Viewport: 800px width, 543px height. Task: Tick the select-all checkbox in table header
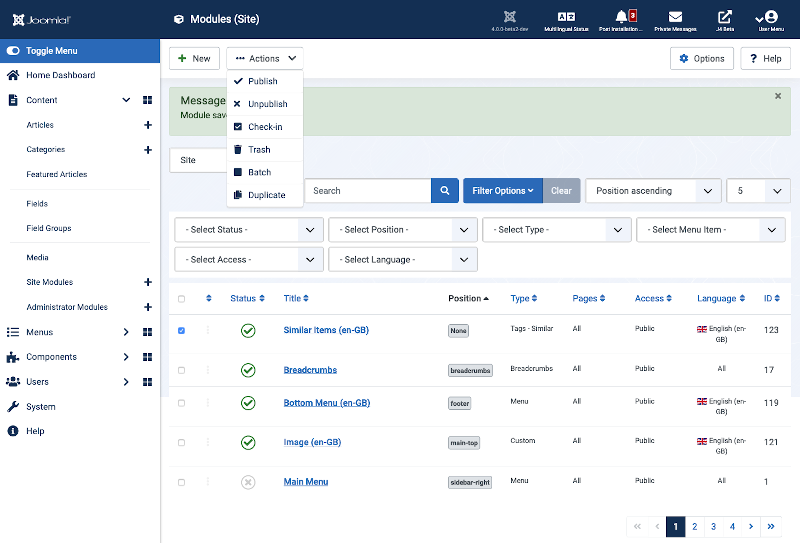[x=181, y=299]
